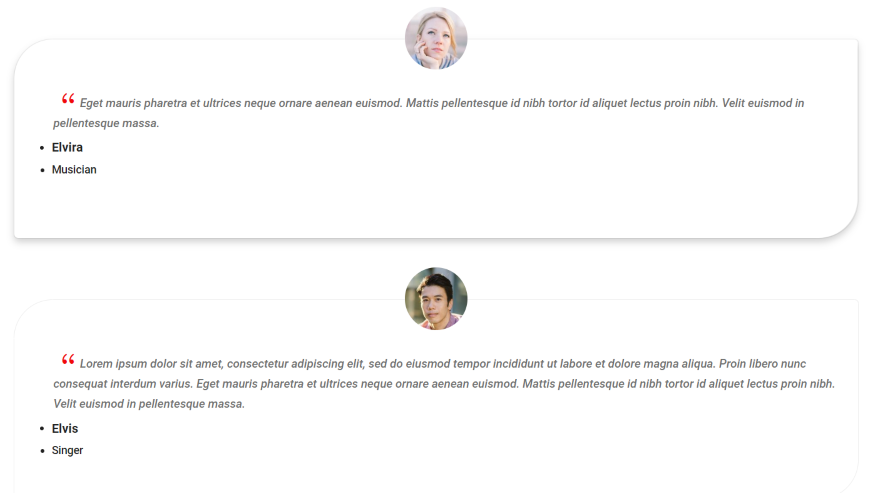Click the bullet point before Singer
Image resolution: width=880 pixels, height=493 pixels.
coord(41,451)
